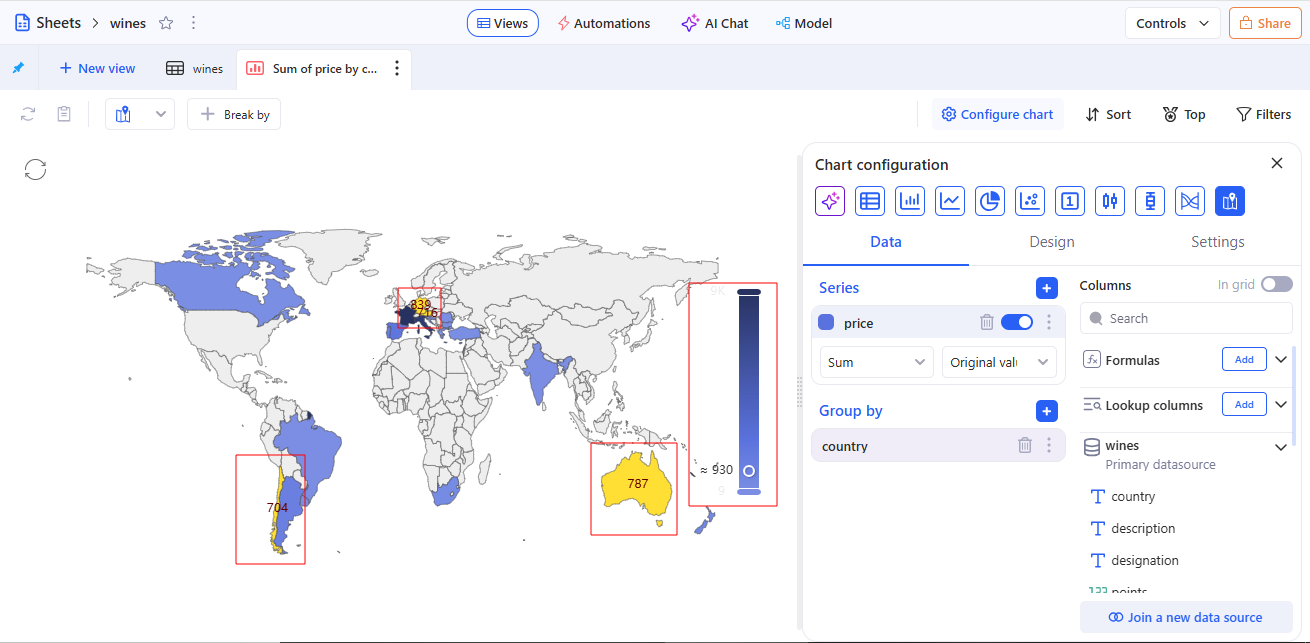
Task: Pick the line chart type icon
Action: pyautogui.click(x=950, y=201)
